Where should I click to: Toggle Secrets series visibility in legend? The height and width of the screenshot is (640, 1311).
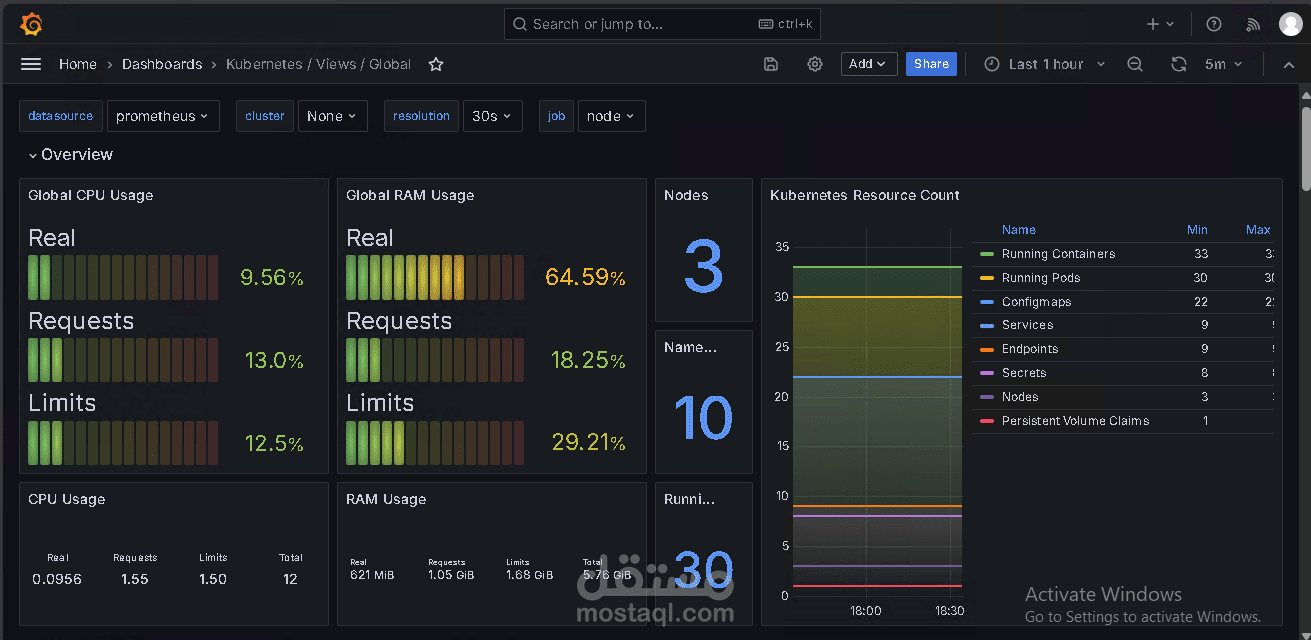pos(1025,372)
